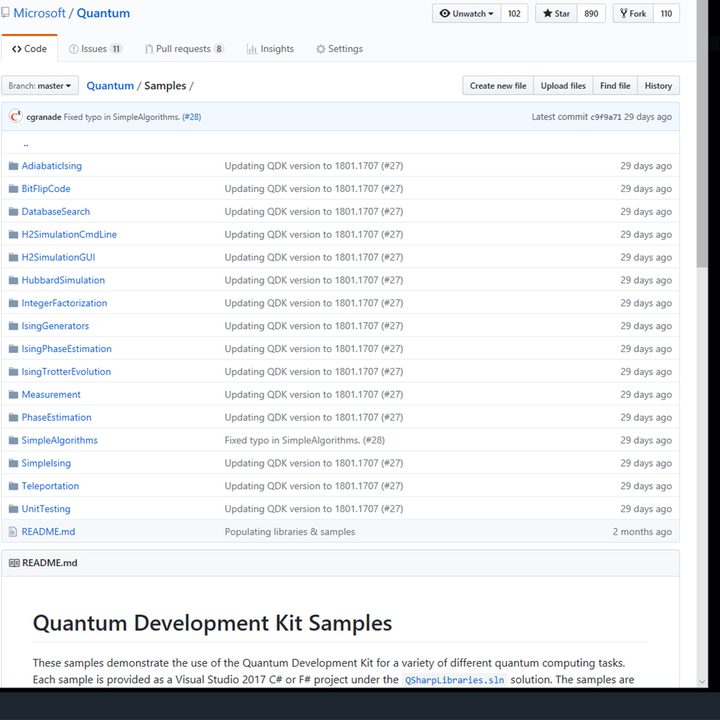Screen dimensions: 720x720
Task: Open the Insights tab
Action: coord(270,49)
